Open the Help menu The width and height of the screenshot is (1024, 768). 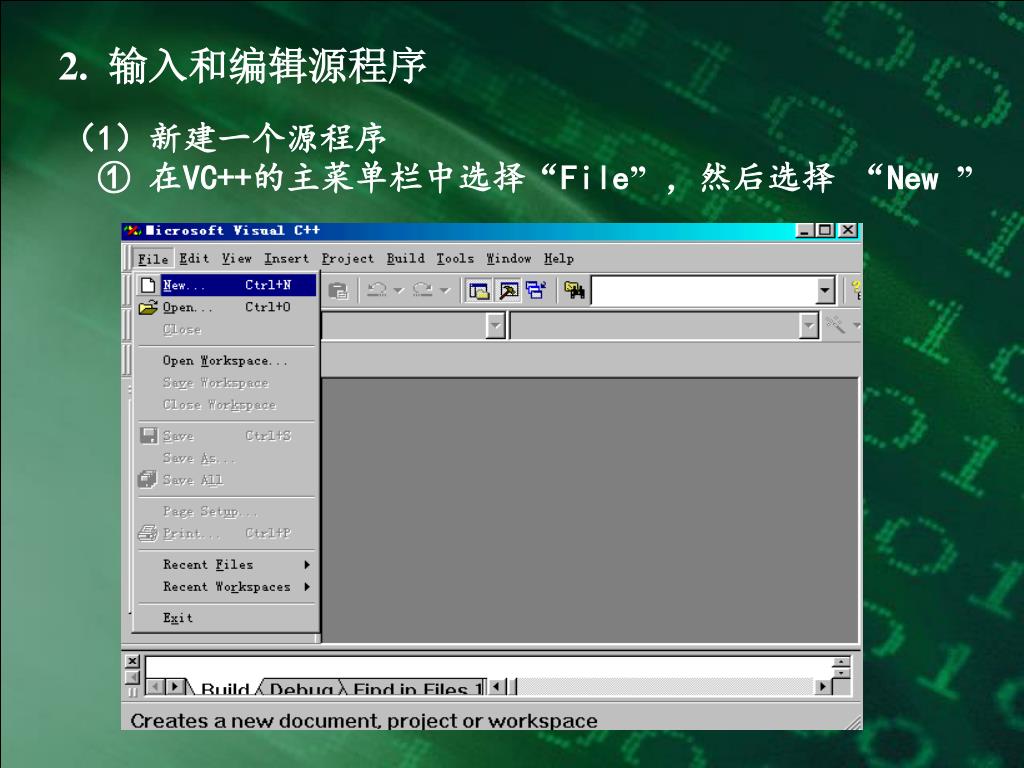(558, 259)
